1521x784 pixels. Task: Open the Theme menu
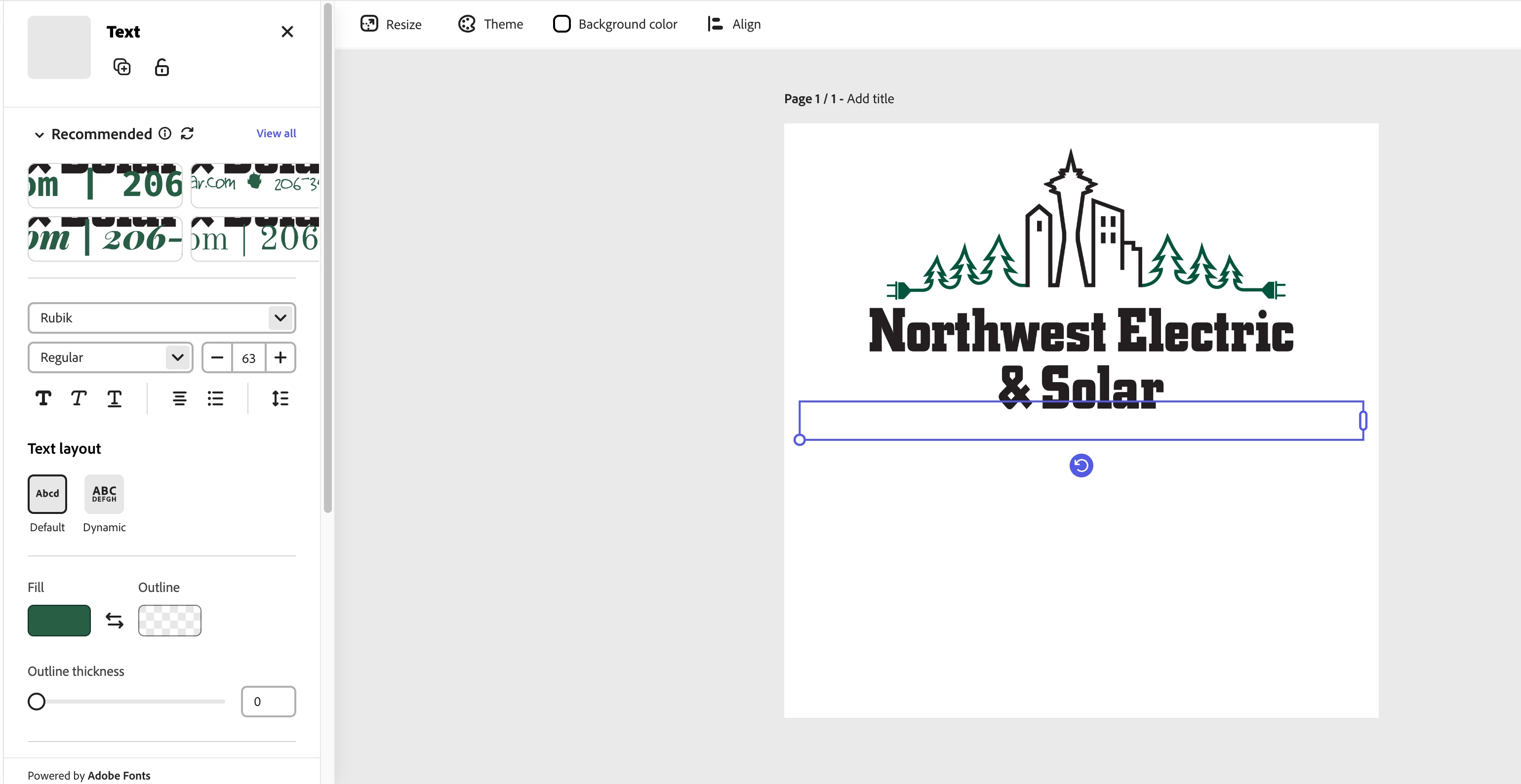pyautogui.click(x=491, y=24)
